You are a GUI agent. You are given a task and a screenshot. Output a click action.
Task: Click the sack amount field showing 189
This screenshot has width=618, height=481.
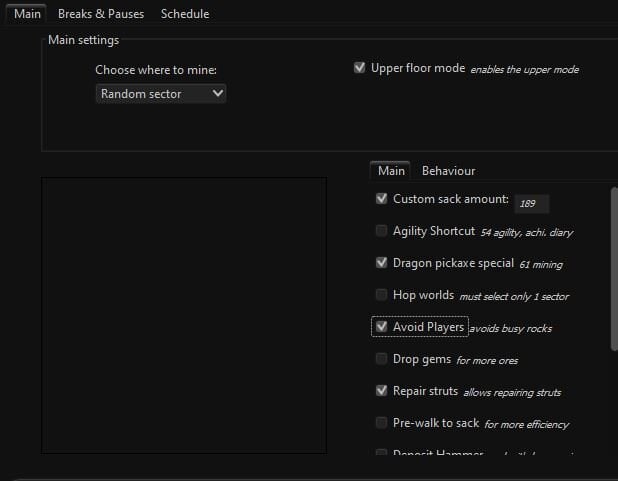point(531,204)
